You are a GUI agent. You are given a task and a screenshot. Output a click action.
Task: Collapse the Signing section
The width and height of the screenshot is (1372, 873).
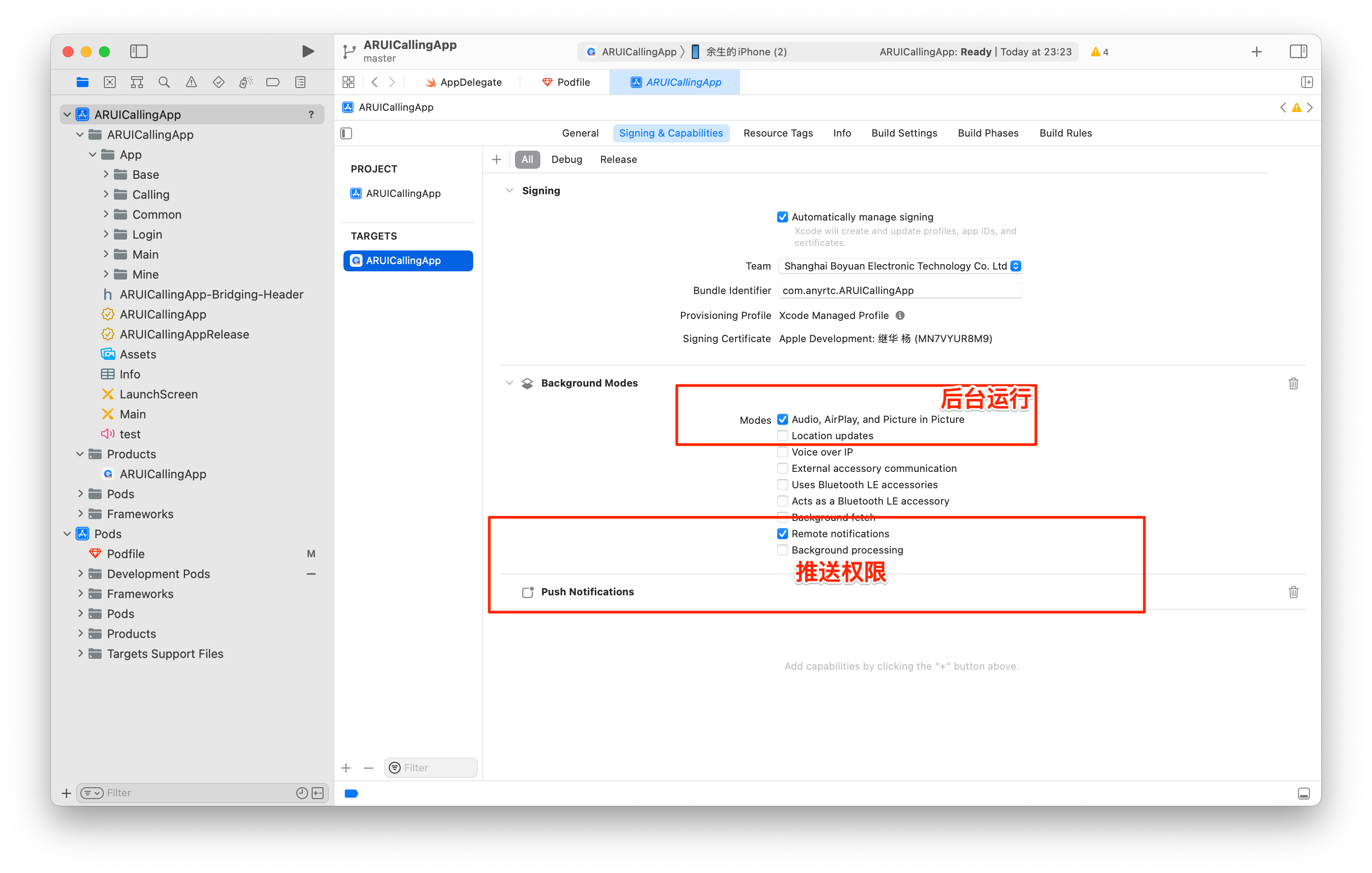click(x=510, y=191)
